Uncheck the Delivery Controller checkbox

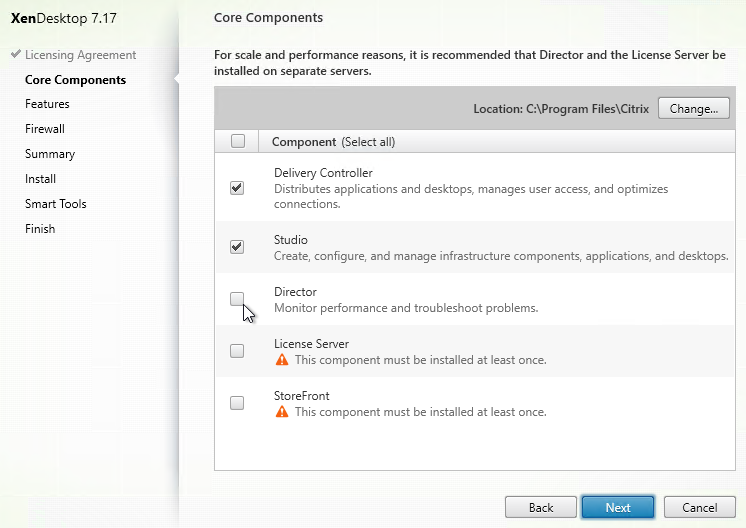pos(237,188)
